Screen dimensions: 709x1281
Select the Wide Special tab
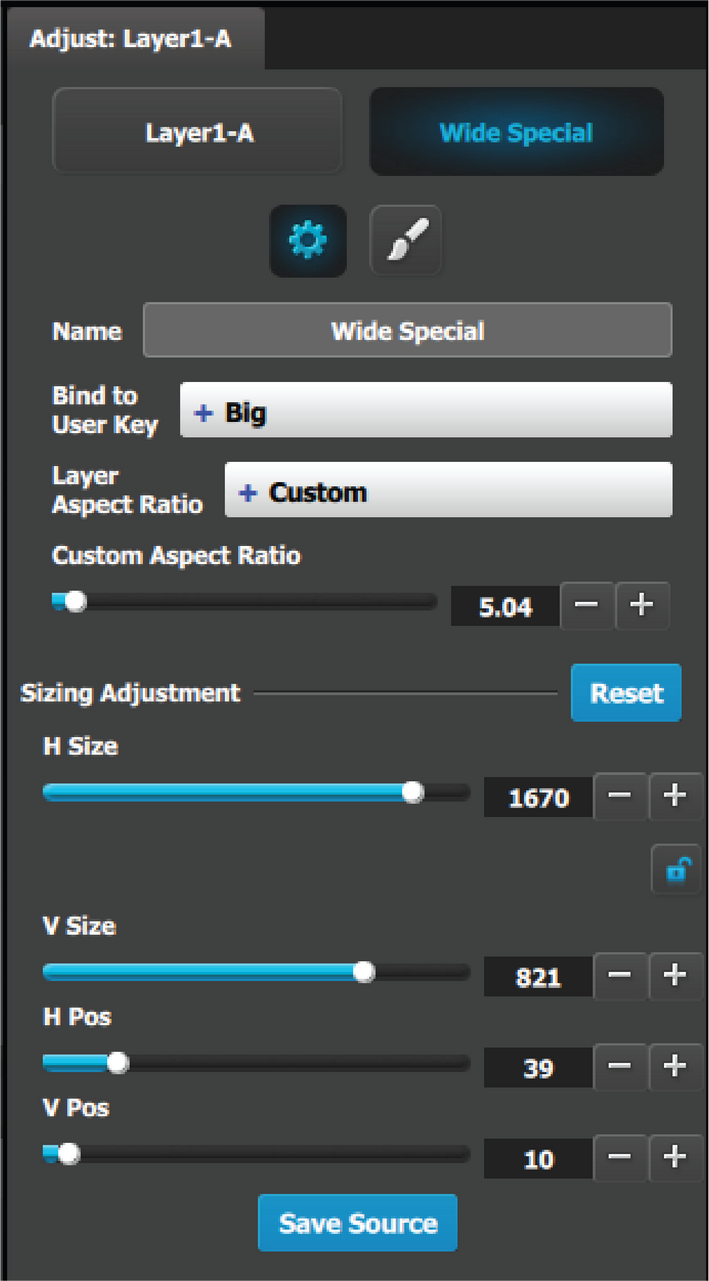(516, 132)
